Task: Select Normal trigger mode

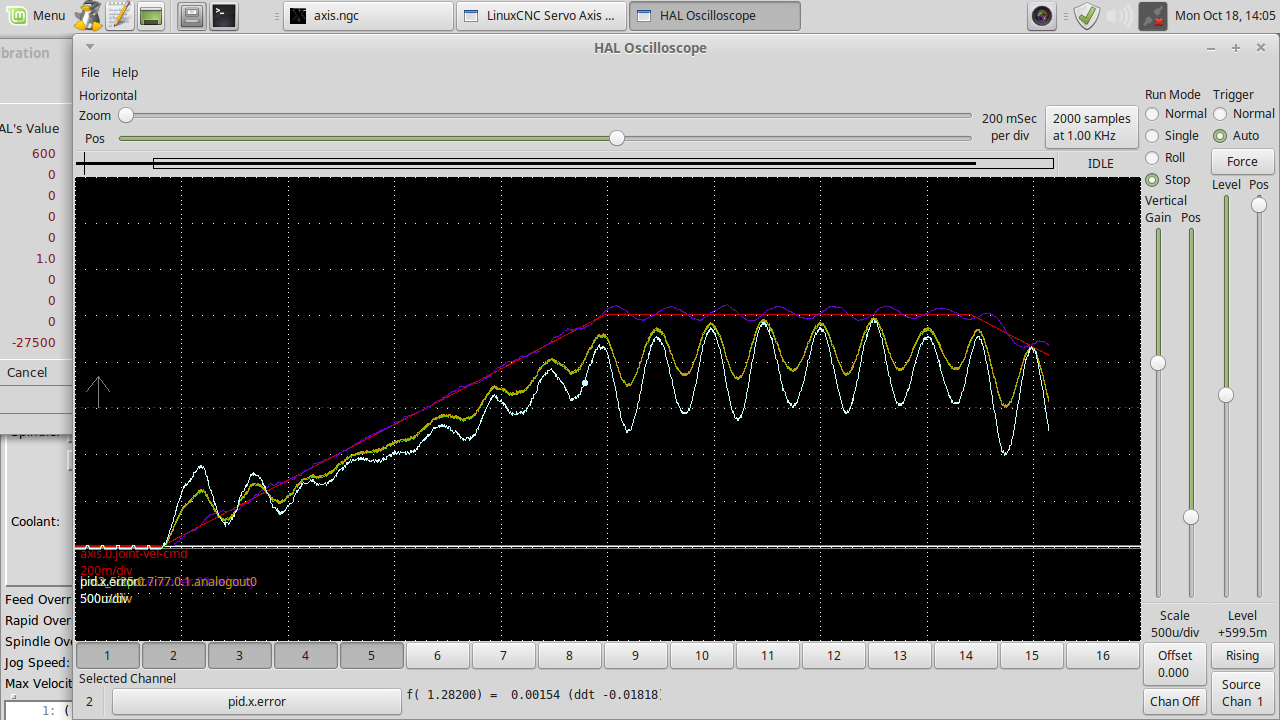Action: pos(1244,114)
